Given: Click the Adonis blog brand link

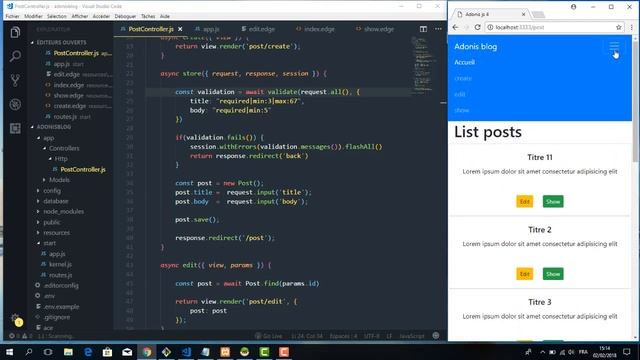Looking at the screenshot, I should tap(476, 47).
